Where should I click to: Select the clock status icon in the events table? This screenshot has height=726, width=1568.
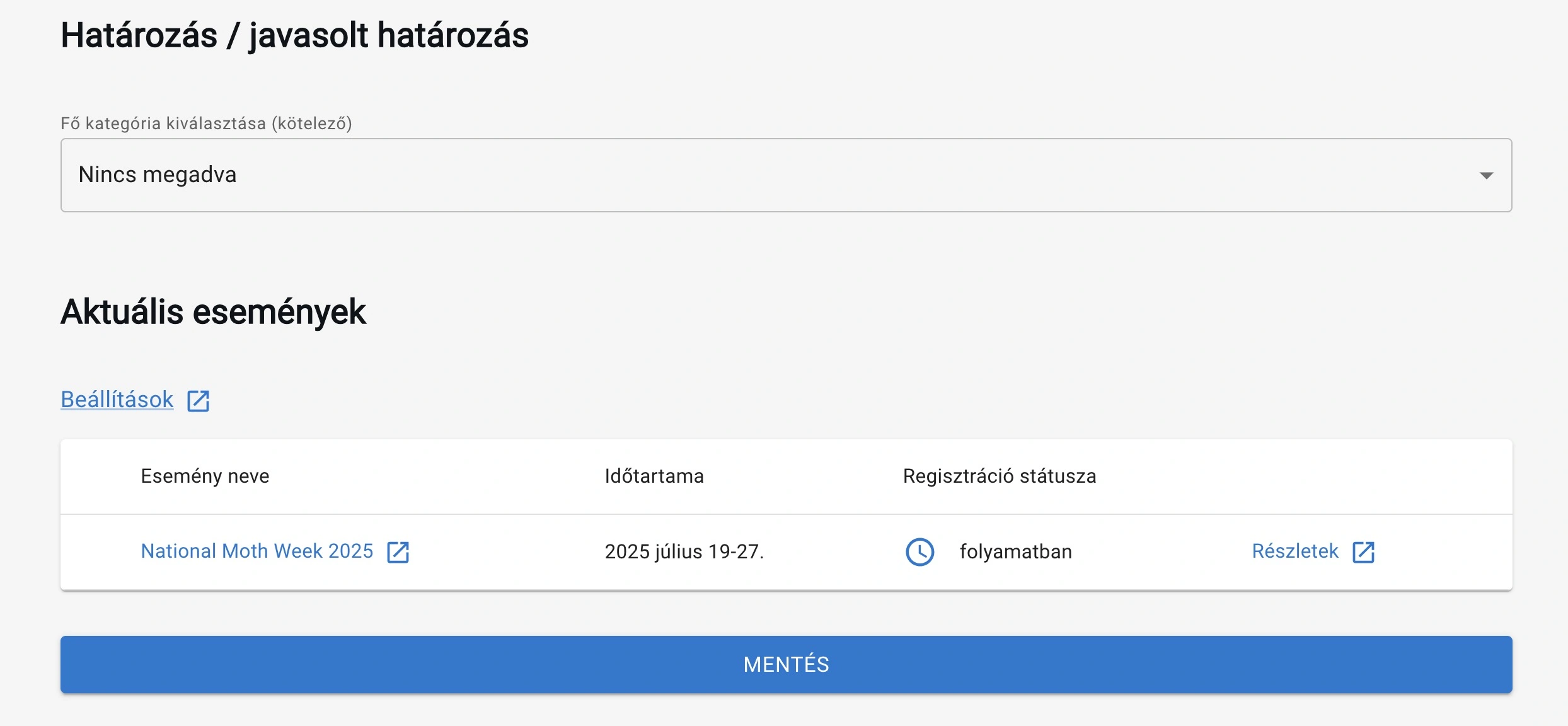click(x=920, y=552)
